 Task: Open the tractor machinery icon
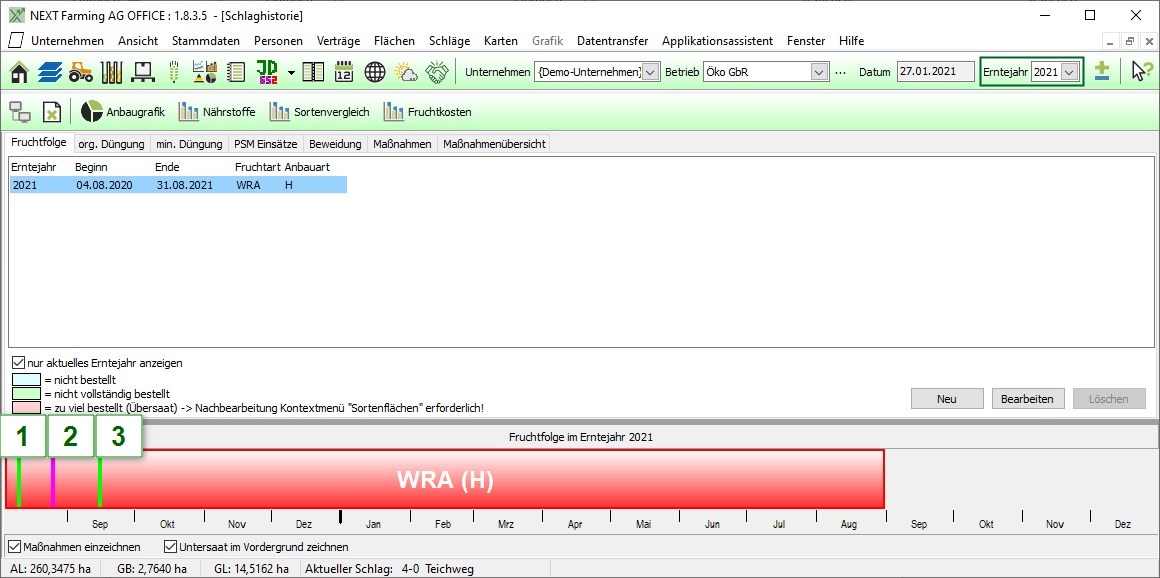click(x=81, y=72)
